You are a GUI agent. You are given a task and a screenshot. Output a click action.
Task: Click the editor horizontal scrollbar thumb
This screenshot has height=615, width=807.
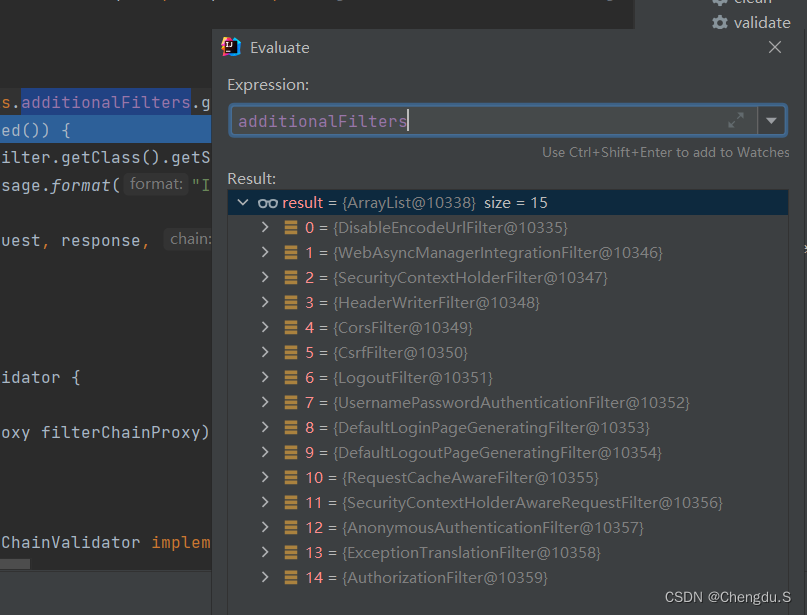tap(15, 564)
